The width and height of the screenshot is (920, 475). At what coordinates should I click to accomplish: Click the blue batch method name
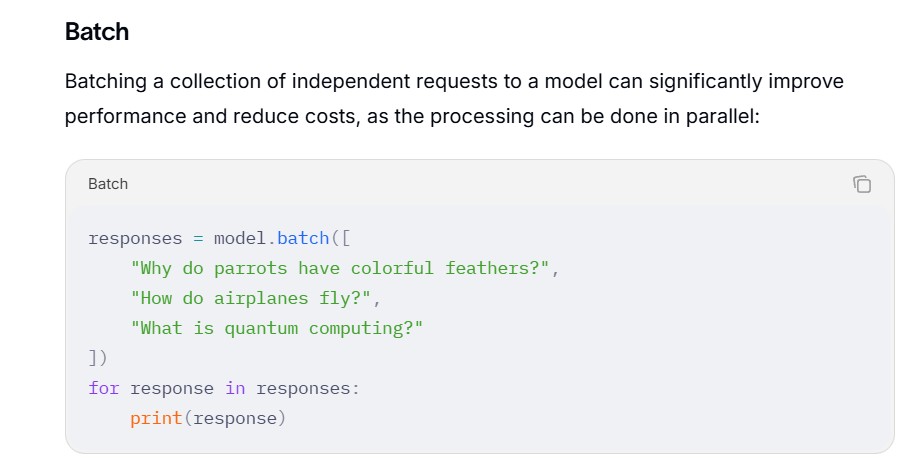click(x=303, y=238)
